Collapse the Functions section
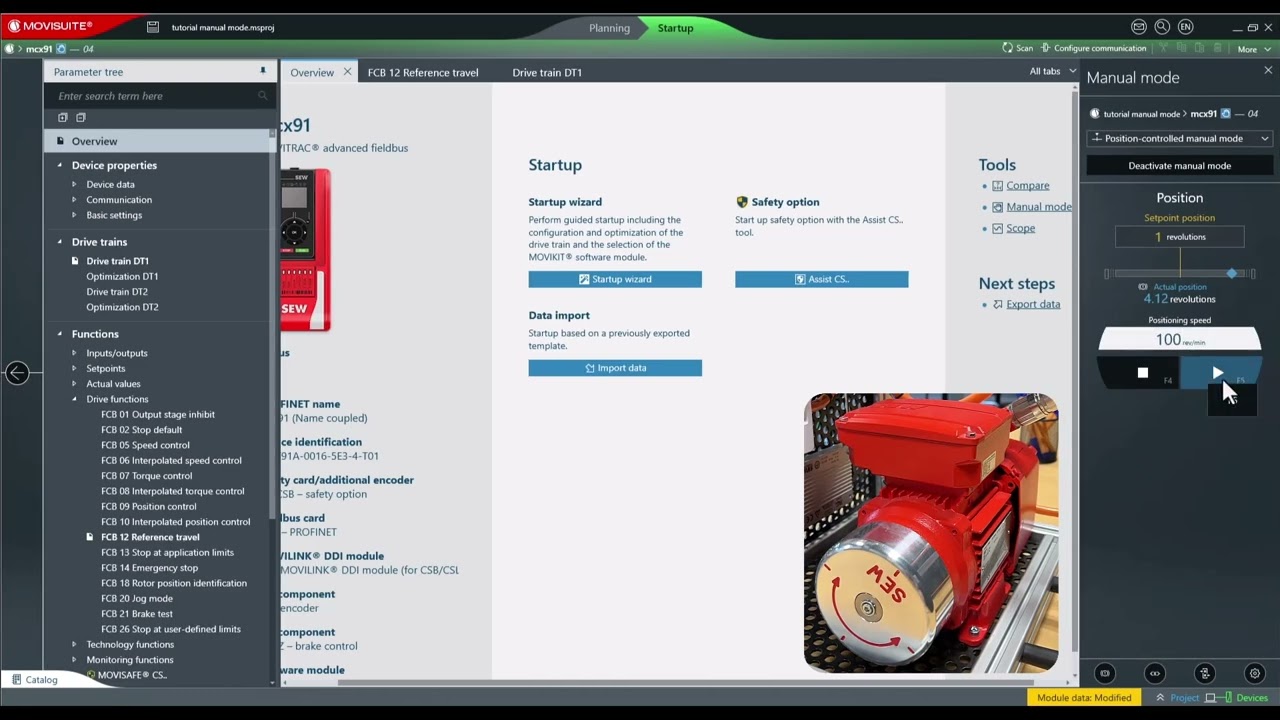 [x=59, y=334]
